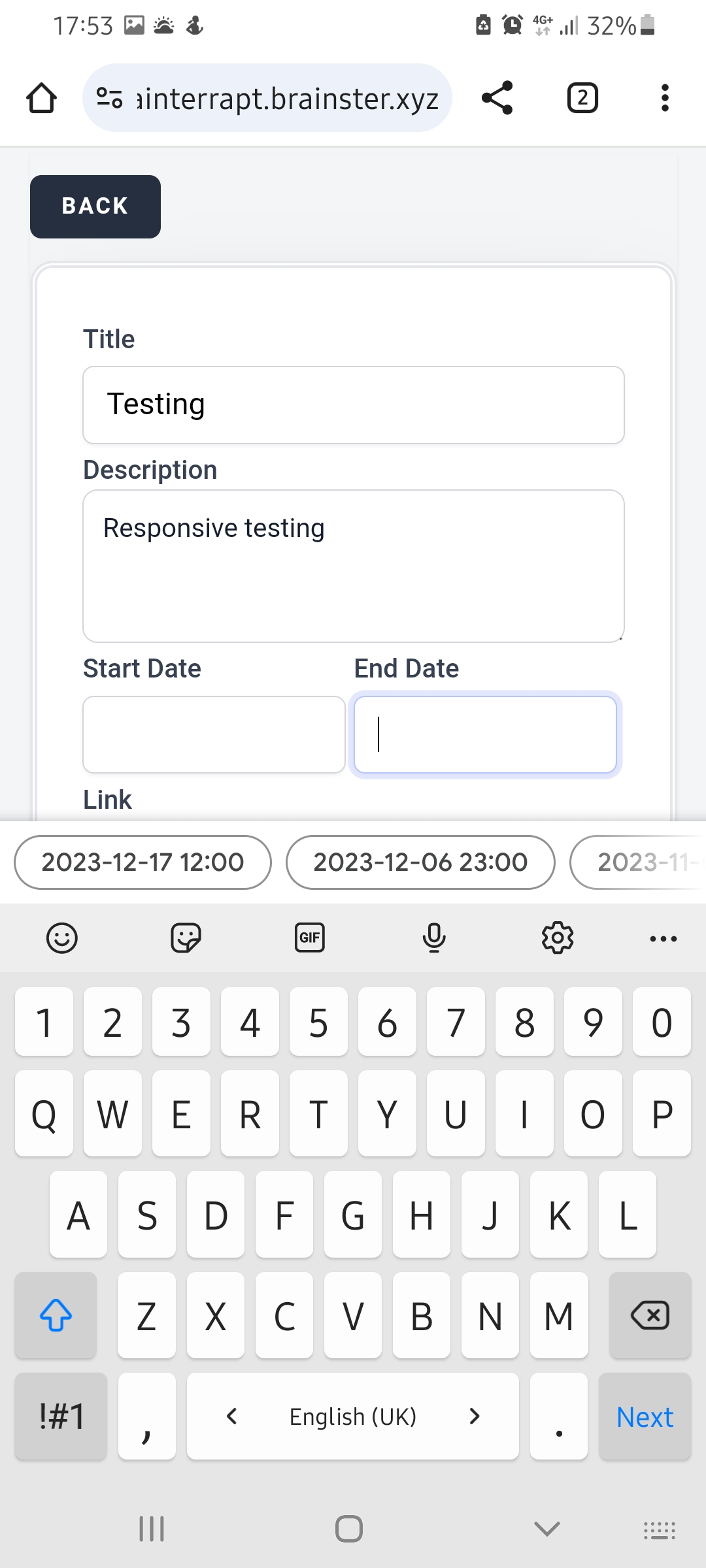Open the emoji keyboard panel

[62, 938]
